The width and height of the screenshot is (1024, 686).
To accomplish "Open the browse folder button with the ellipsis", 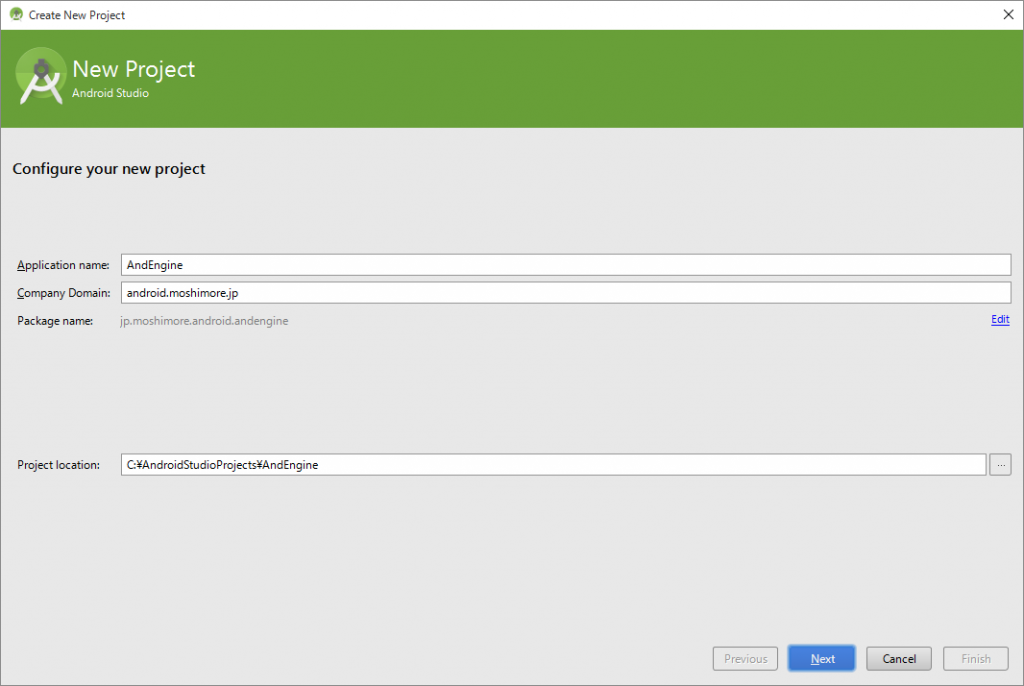I will coord(1000,465).
